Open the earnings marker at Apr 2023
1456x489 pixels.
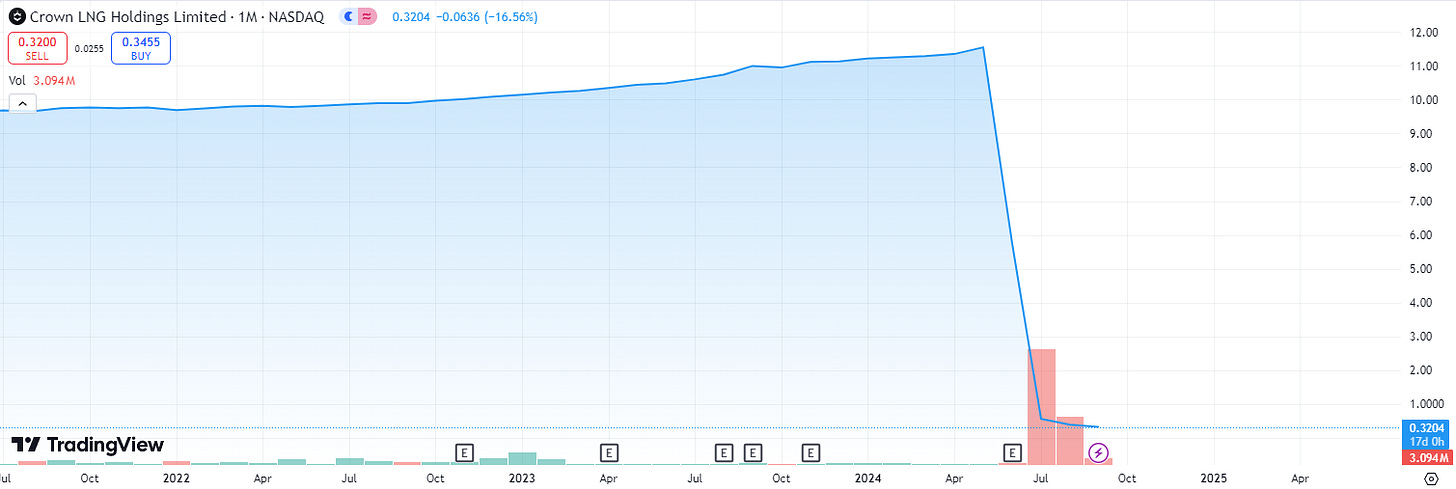click(607, 453)
